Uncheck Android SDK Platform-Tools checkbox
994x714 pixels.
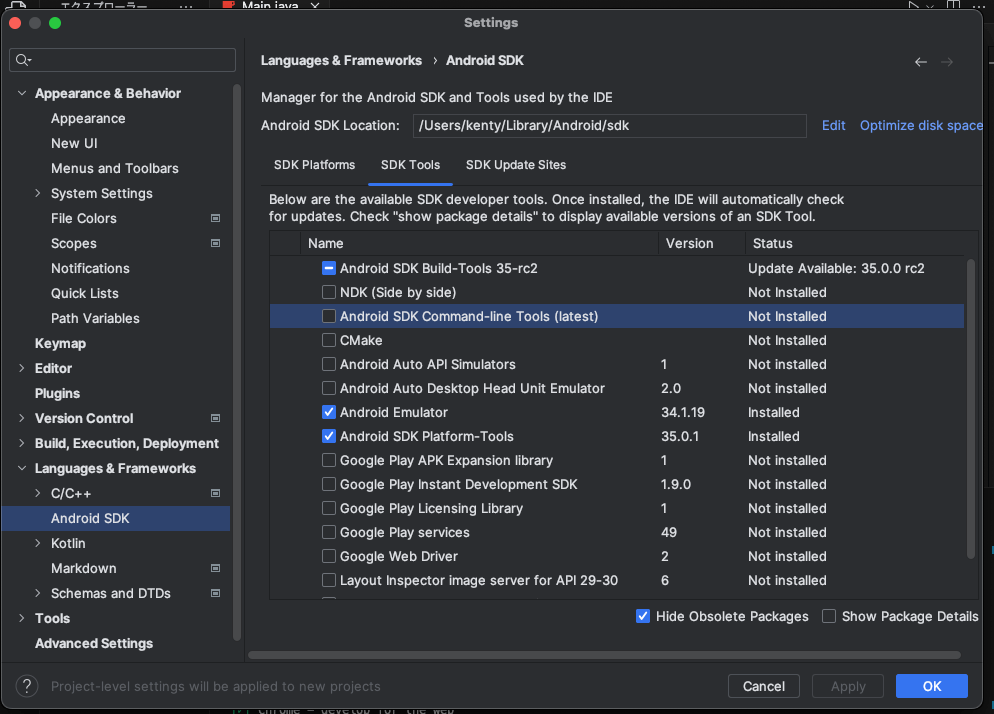coord(328,436)
